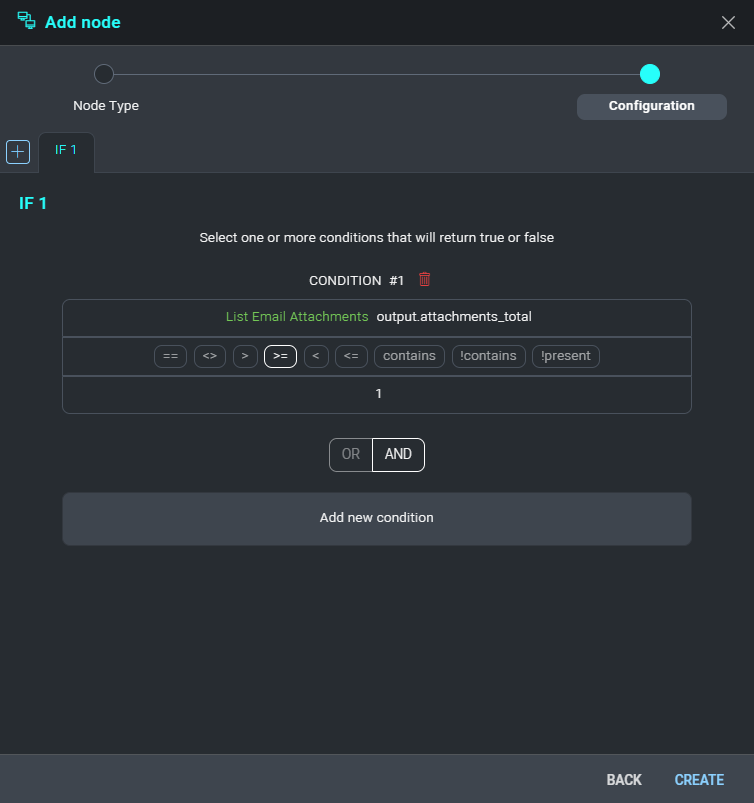Click Add new condition button

coord(376,518)
